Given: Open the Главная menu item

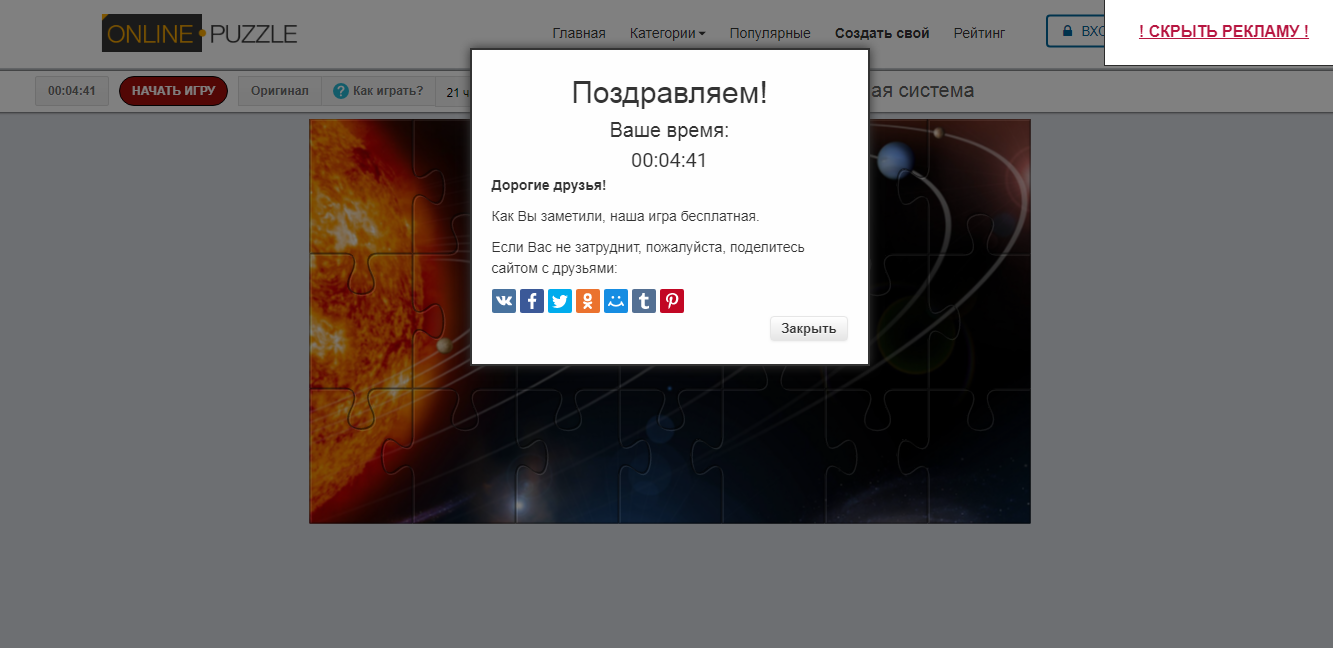Looking at the screenshot, I should point(579,33).
